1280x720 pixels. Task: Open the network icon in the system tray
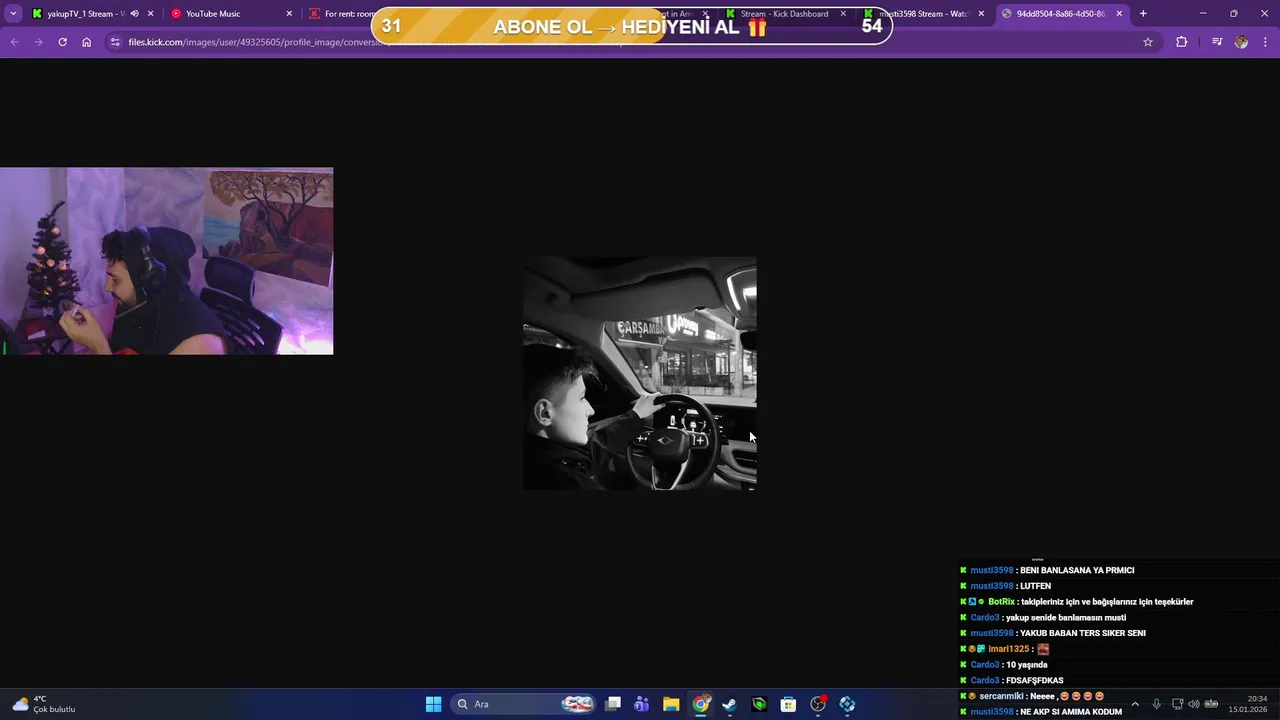pos(1177,704)
